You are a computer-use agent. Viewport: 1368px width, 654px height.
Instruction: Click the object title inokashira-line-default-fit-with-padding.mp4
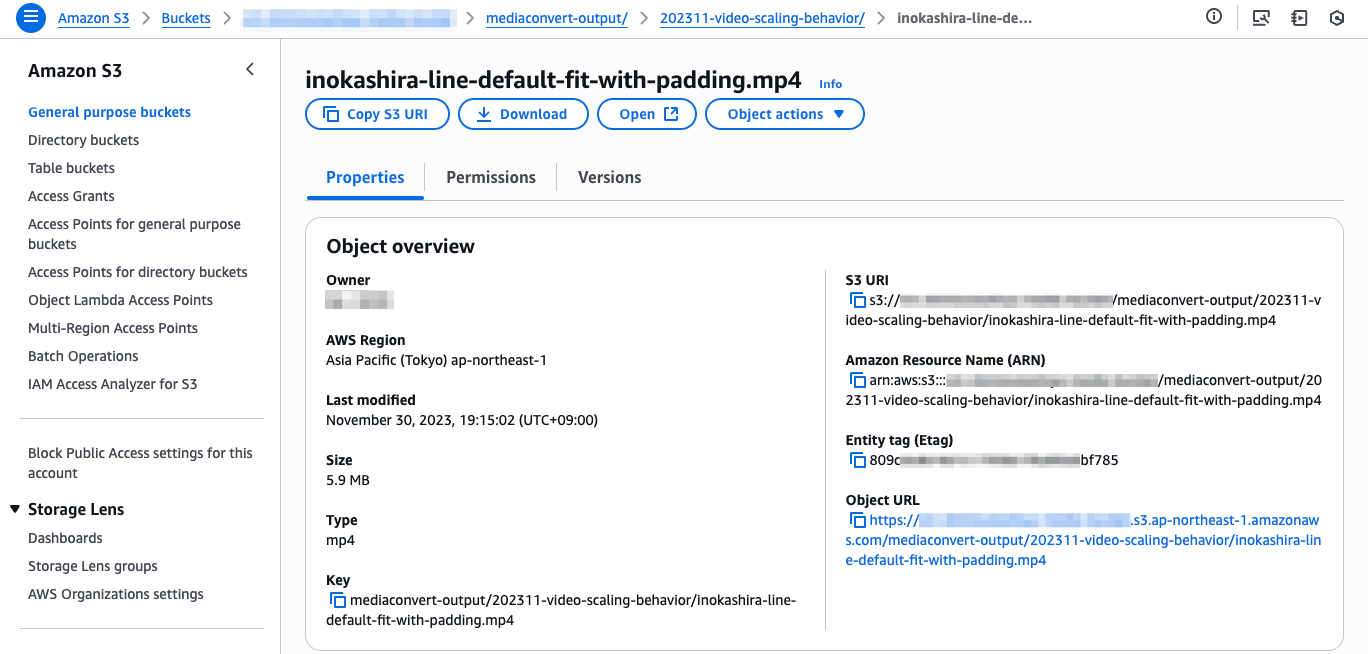coord(553,80)
